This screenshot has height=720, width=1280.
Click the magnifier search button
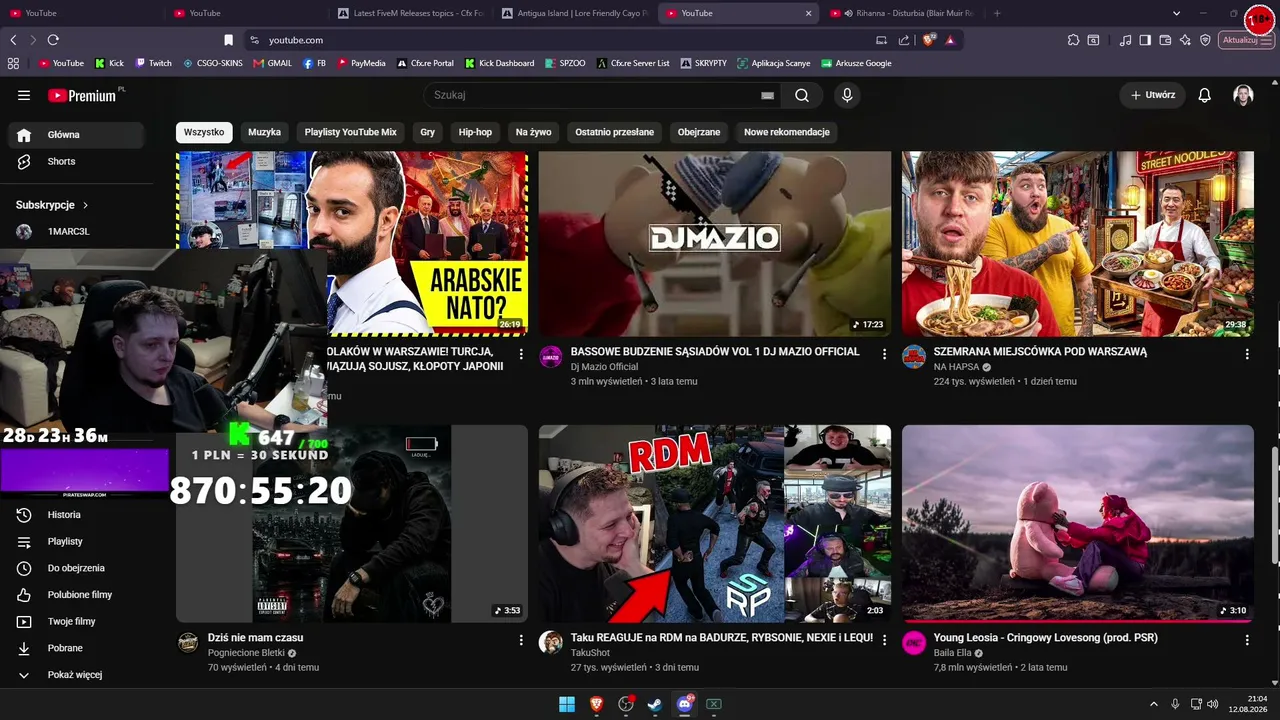point(802,95)
